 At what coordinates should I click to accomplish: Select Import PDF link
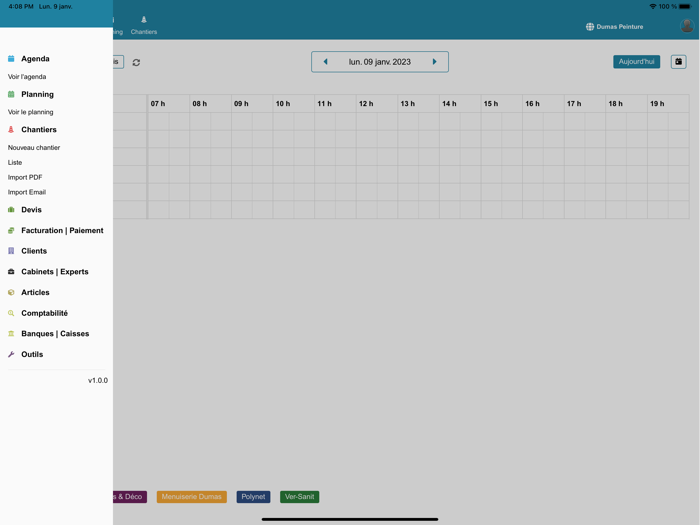coord(25,177)
